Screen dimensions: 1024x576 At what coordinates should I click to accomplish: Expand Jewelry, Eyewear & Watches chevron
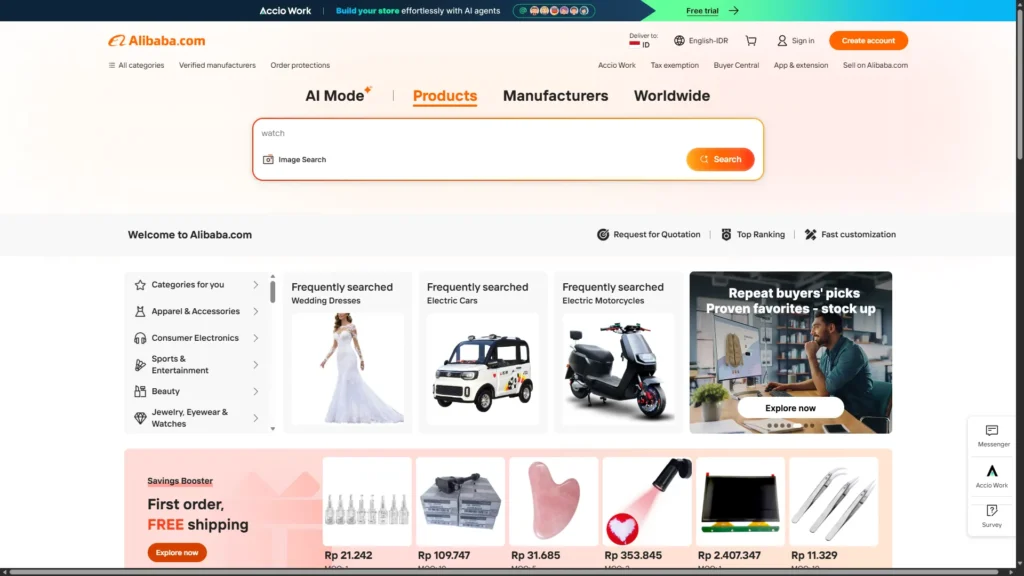(256, 418)
